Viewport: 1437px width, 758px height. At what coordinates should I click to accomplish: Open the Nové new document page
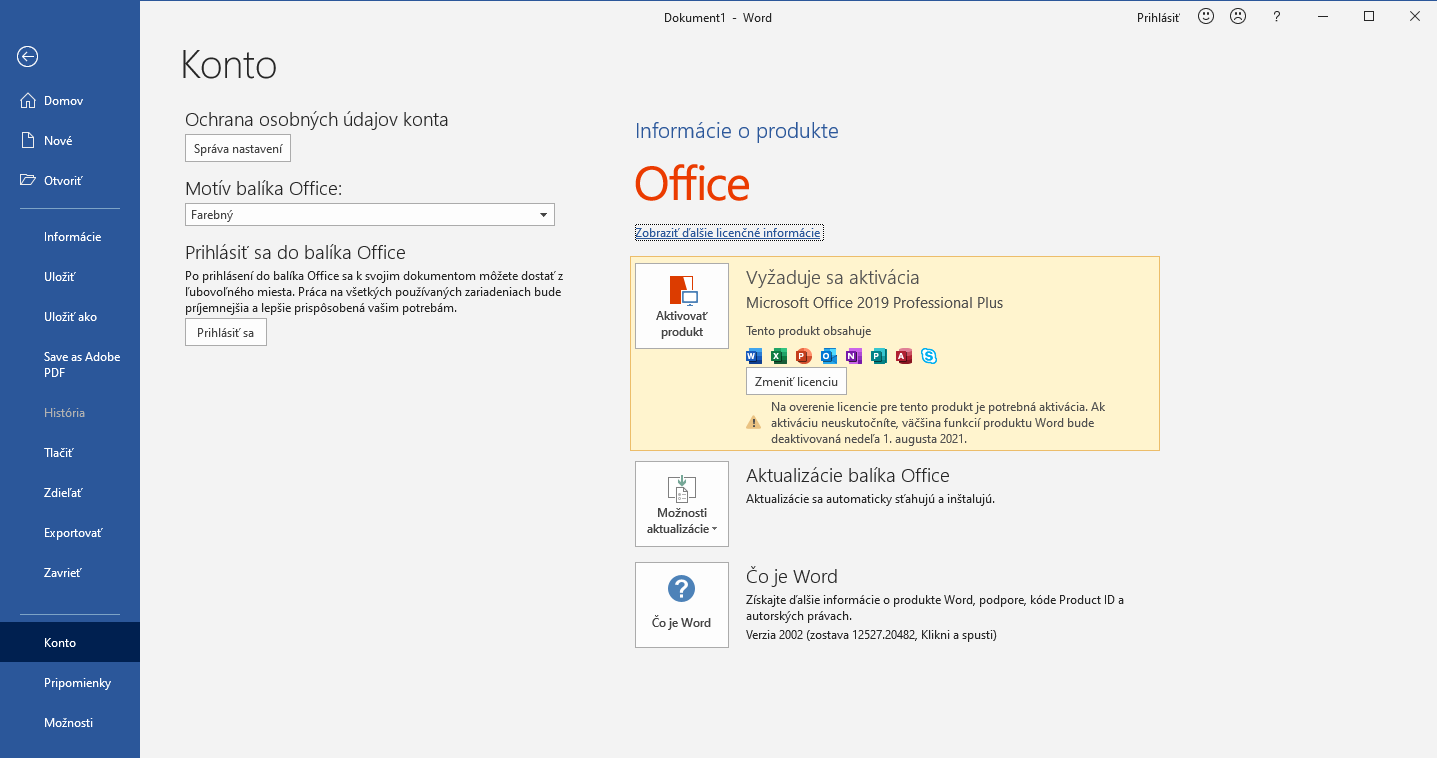point(70,141)
